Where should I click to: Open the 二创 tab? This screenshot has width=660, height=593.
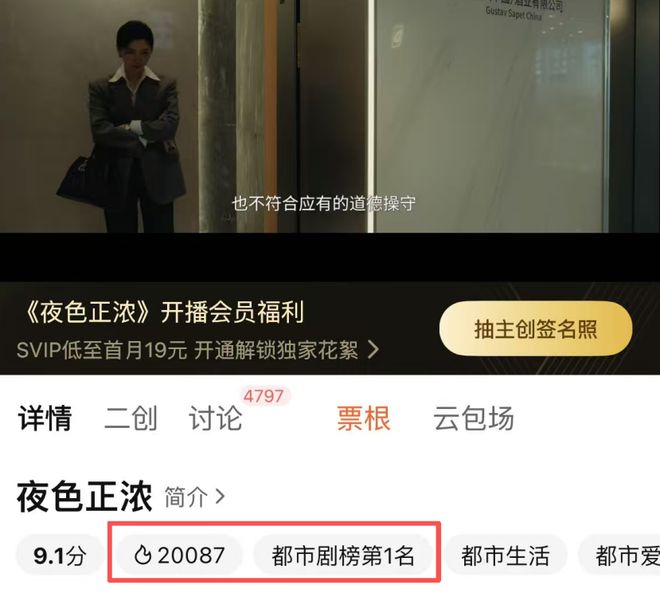(131, 418)
